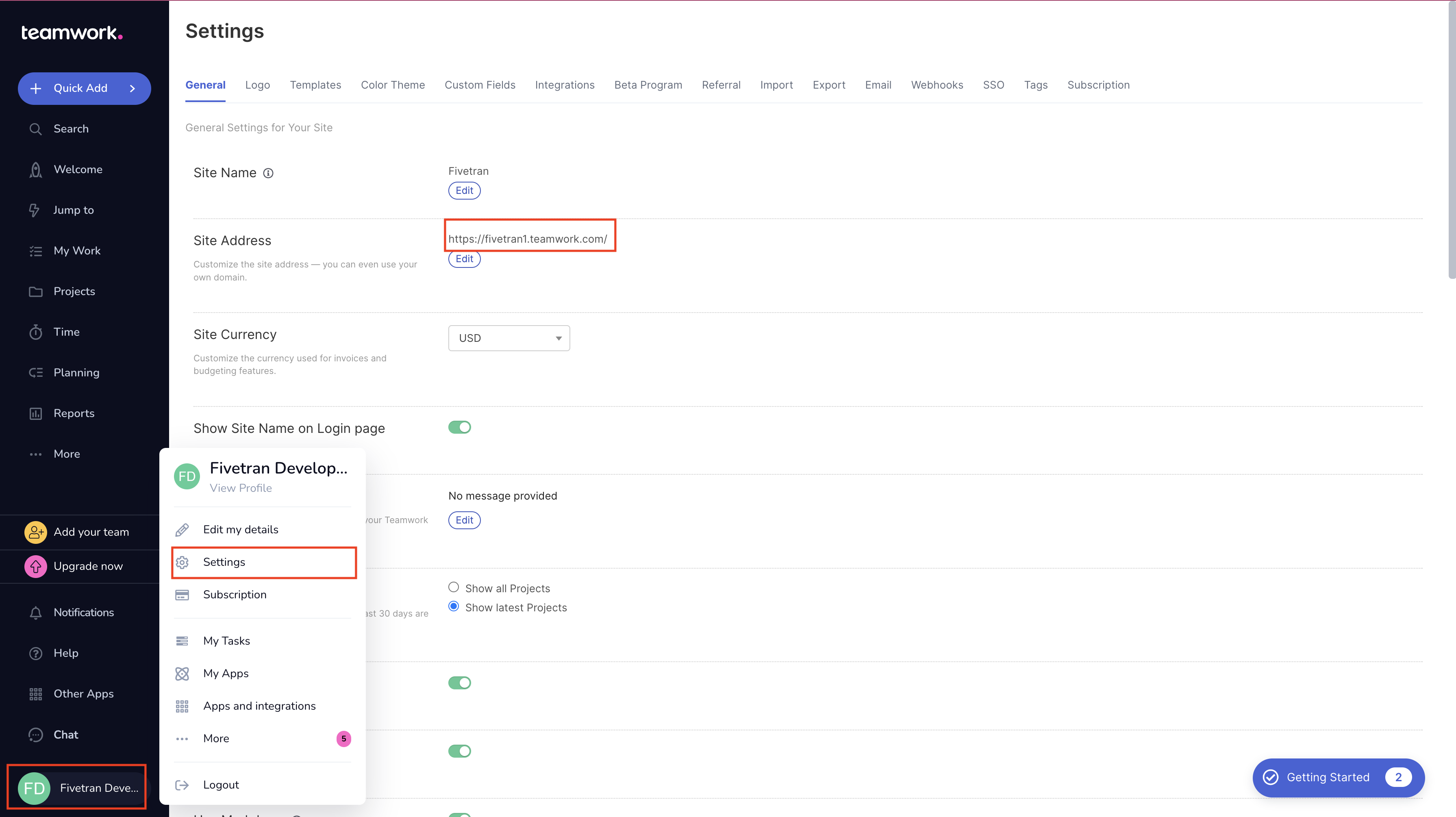
Task: Click the FD avatar in the profile popup
Action: tap(187, 476)
